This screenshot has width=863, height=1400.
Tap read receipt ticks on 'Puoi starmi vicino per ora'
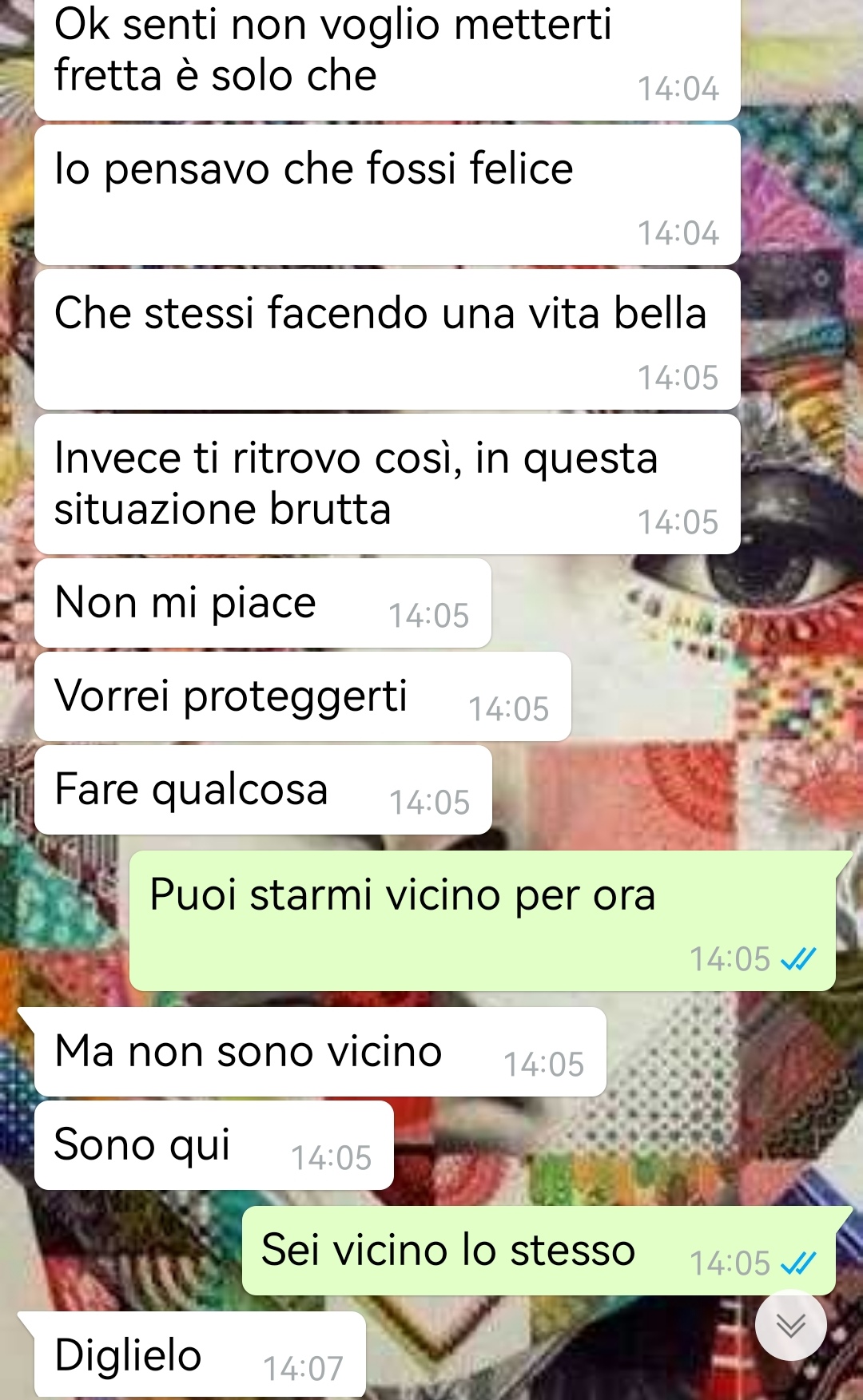pyautogui.click(x=798, y=958)
